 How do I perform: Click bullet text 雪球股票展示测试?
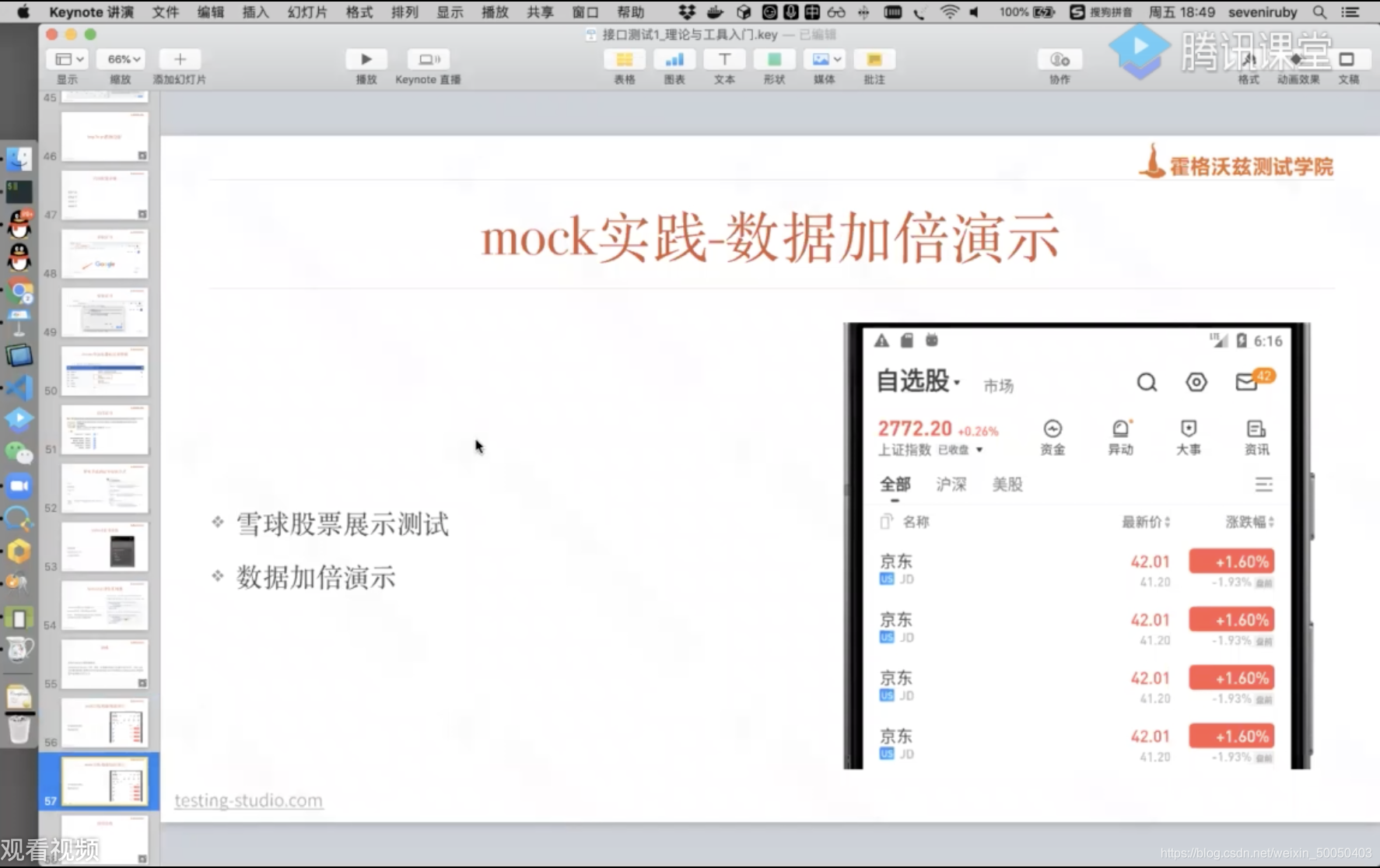342,524
